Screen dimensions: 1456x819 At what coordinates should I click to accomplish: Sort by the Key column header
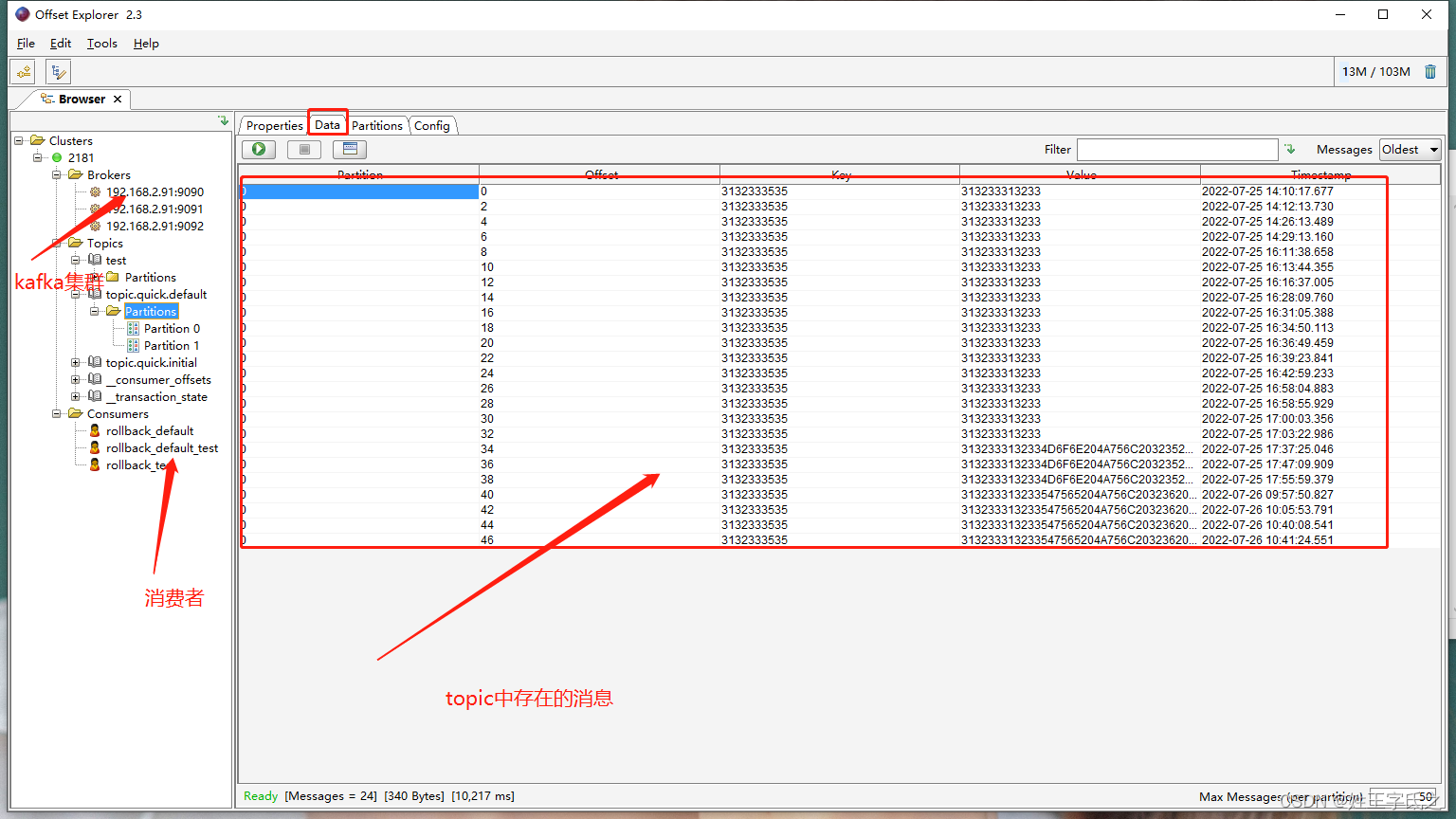pyautogui.click(x=841, y=174)
